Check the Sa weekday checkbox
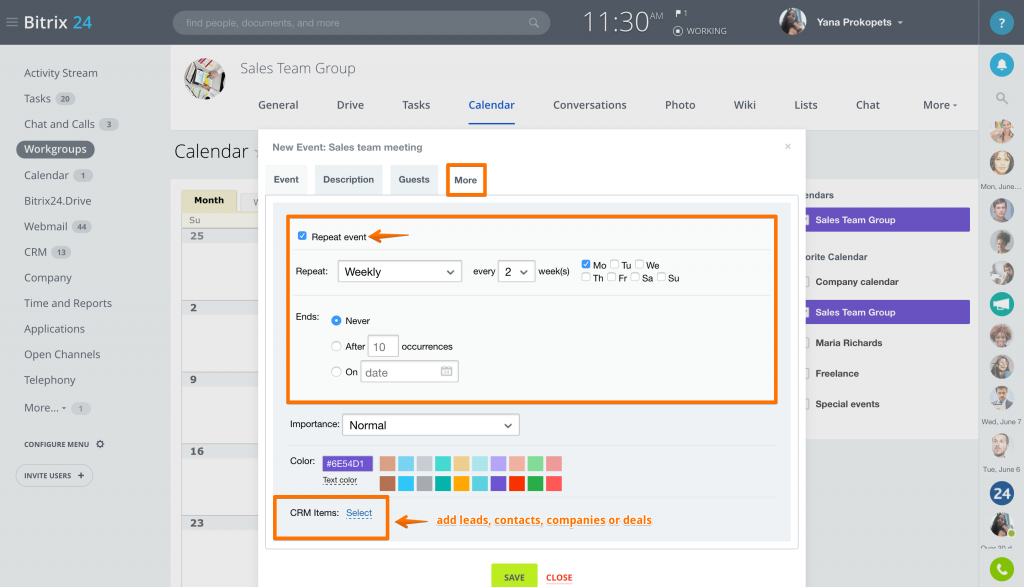1024x587 pixels. pos(635,277)
